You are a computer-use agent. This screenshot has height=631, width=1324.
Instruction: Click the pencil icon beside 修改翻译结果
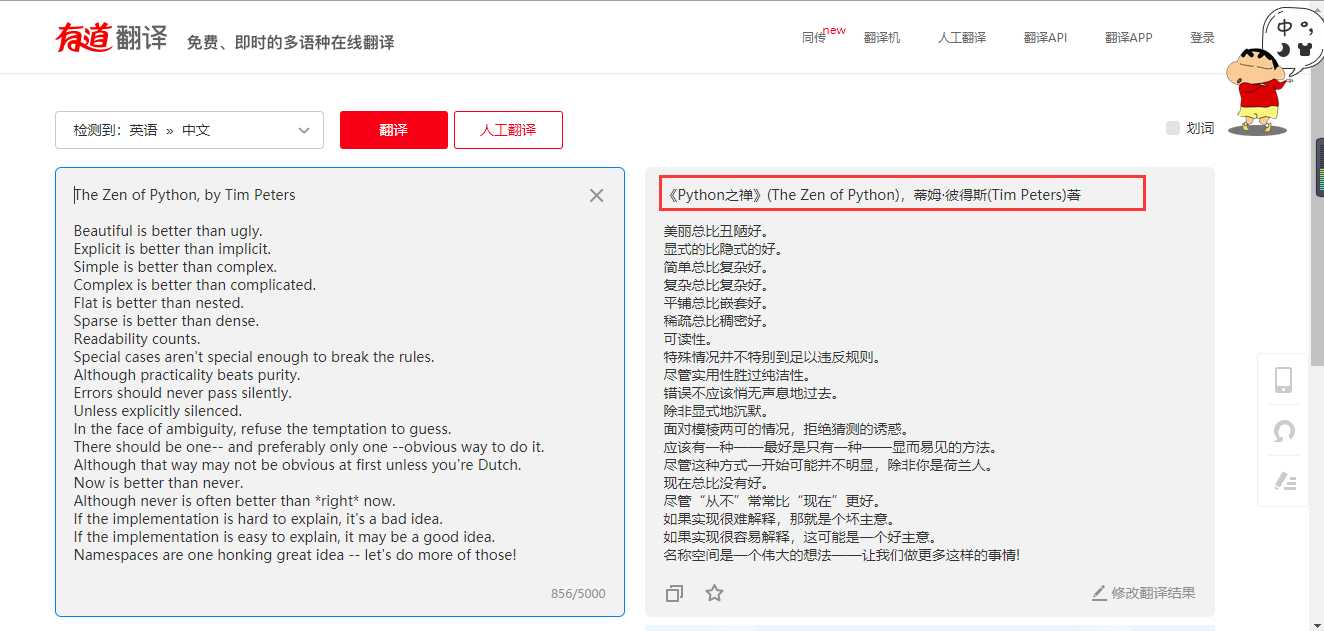[1099, 593]
